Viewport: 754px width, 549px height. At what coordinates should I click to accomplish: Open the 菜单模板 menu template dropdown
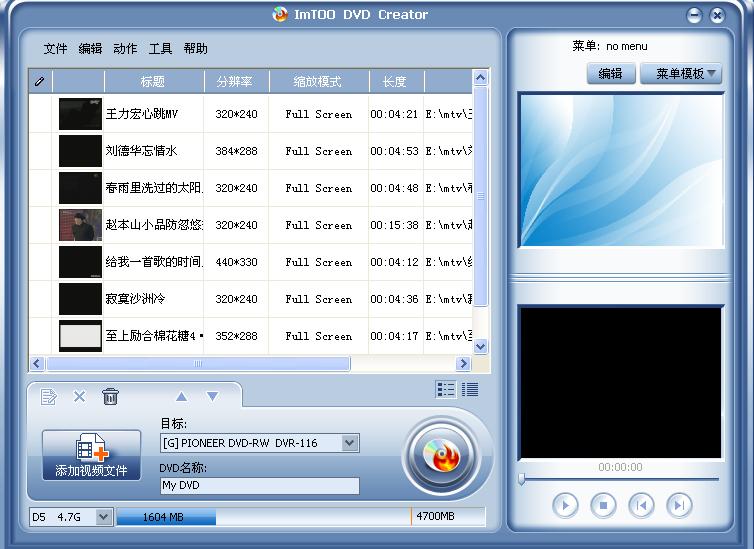click(681, 74)
